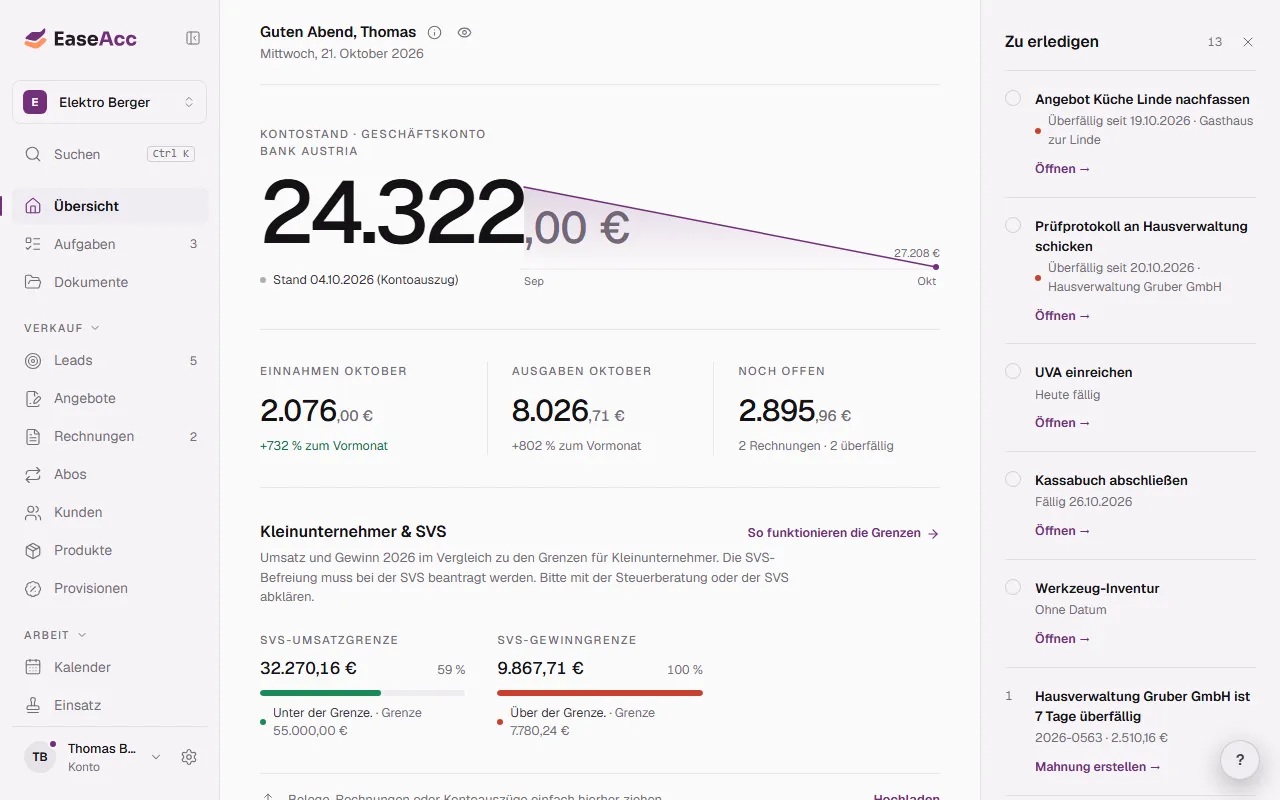This screenshot has height=800, width=1280.
Task: Open Dokumente in sidebar
Action: [110, 282]
